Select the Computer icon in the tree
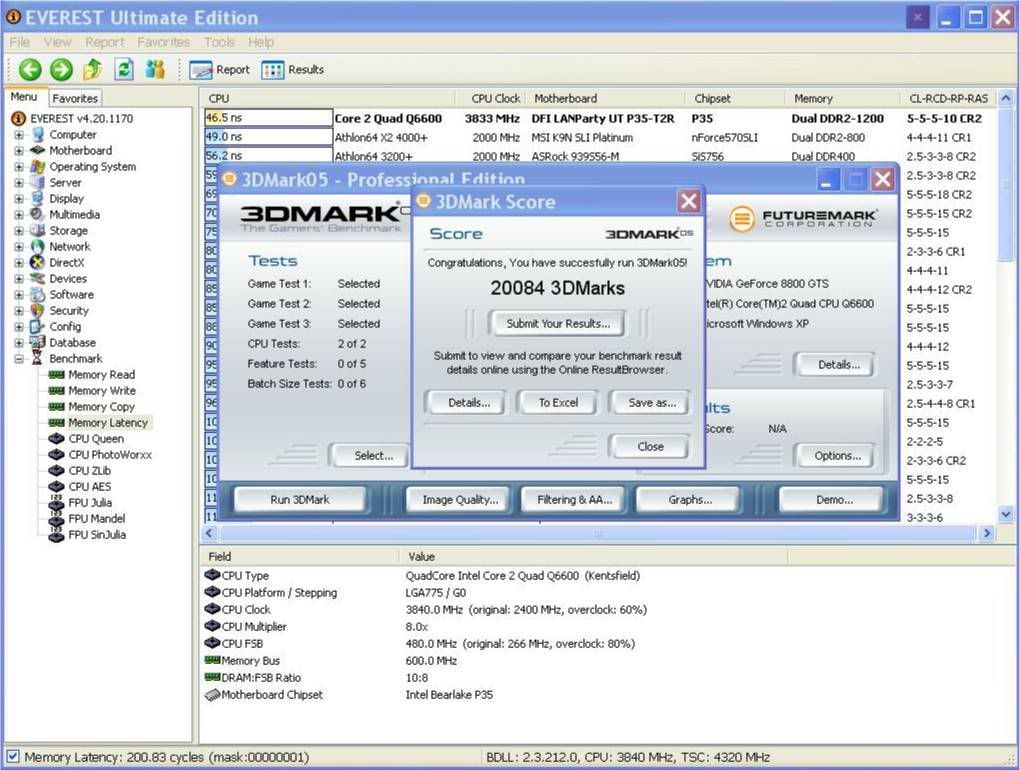Screen dimensions: 1019x770 point(38,135)
